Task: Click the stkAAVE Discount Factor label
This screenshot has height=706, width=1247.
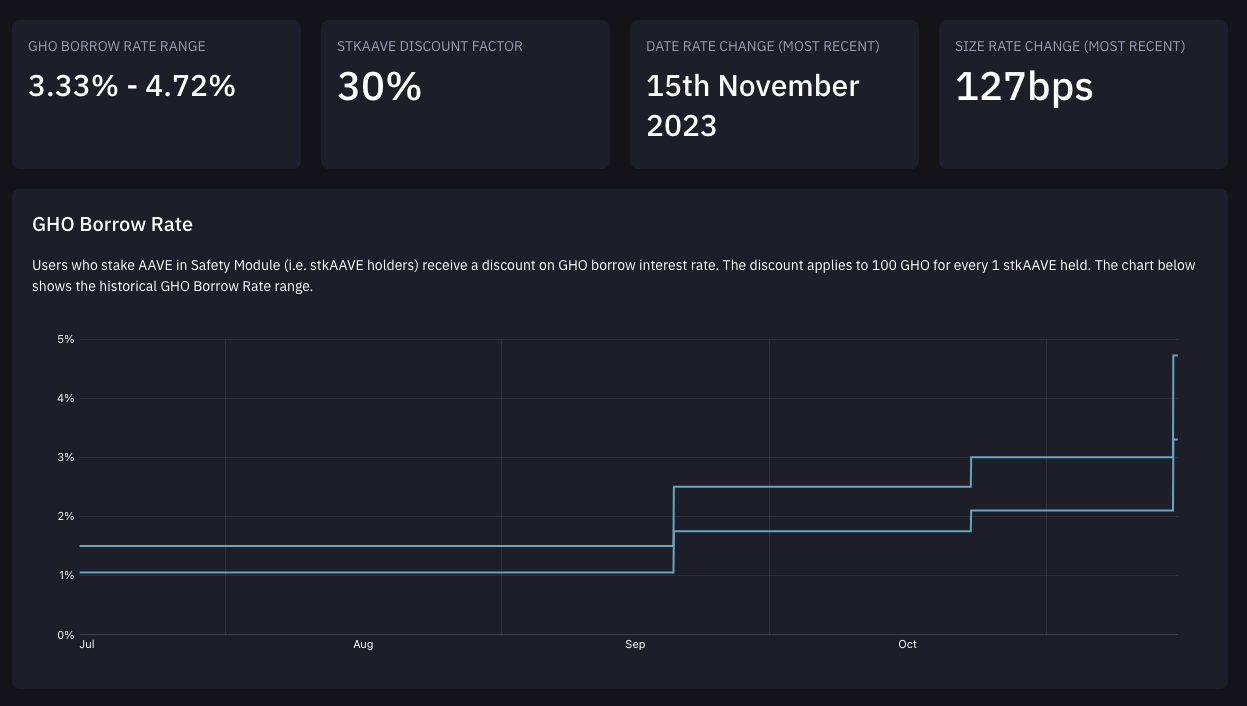Action: point(430,46)
